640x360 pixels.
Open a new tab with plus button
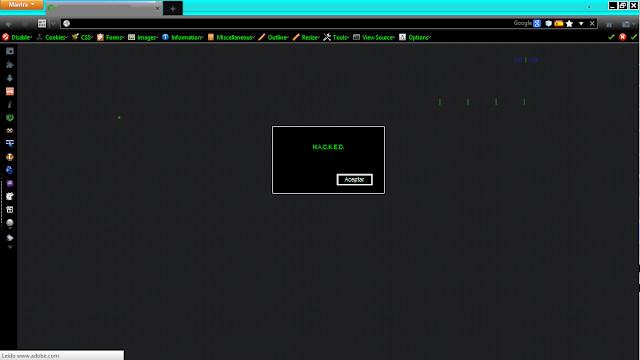click(x=173, y=8)
